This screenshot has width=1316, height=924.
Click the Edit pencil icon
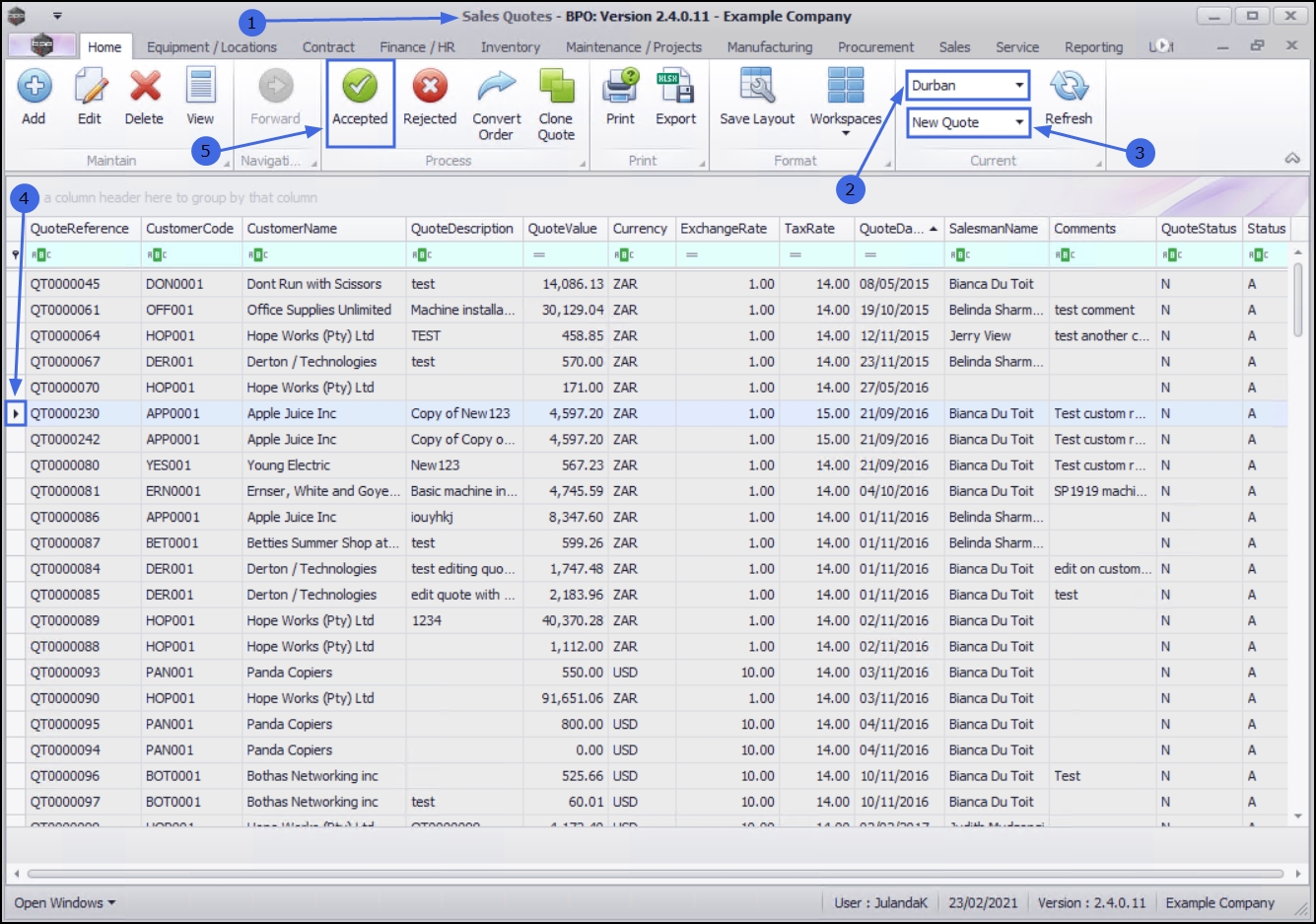(x=90, y=87)
